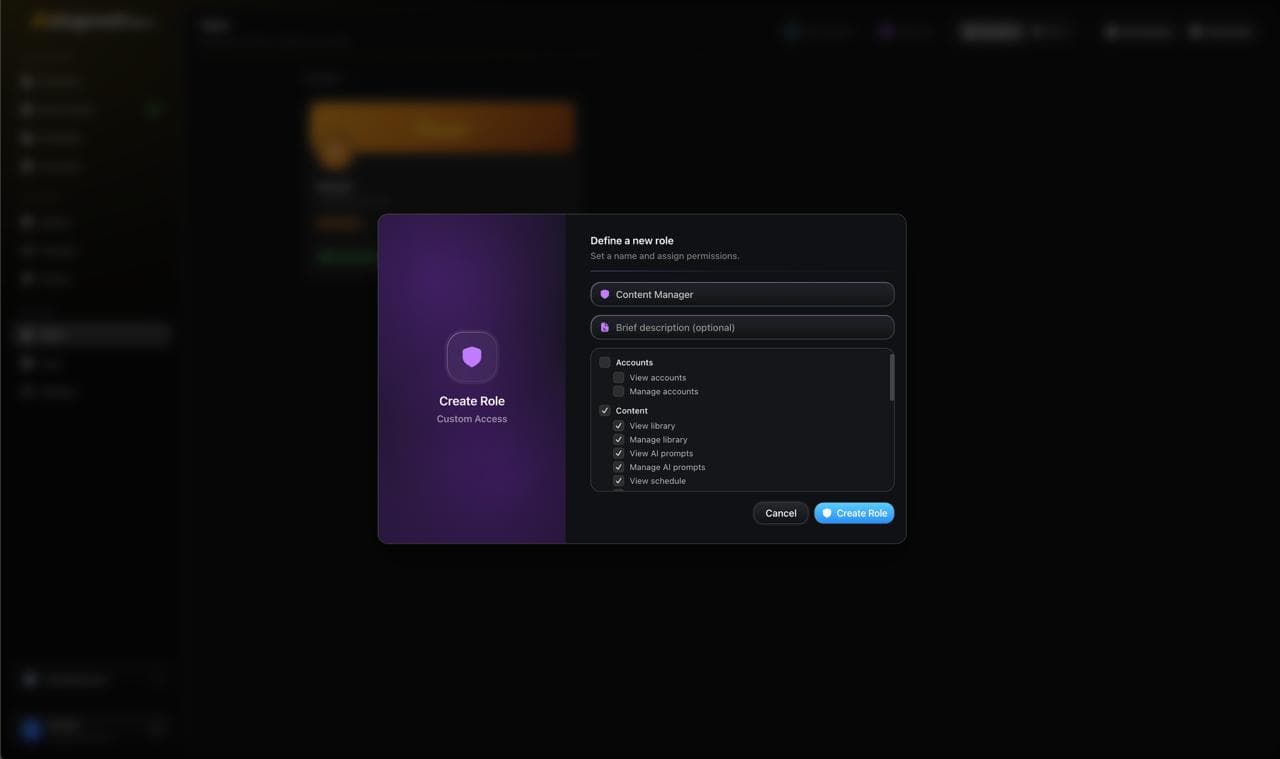Image resolution: width=1280 pixels, height=759 pixels.
Task: Click the green badge beside the second sidebar item
Action: [153, 110]
